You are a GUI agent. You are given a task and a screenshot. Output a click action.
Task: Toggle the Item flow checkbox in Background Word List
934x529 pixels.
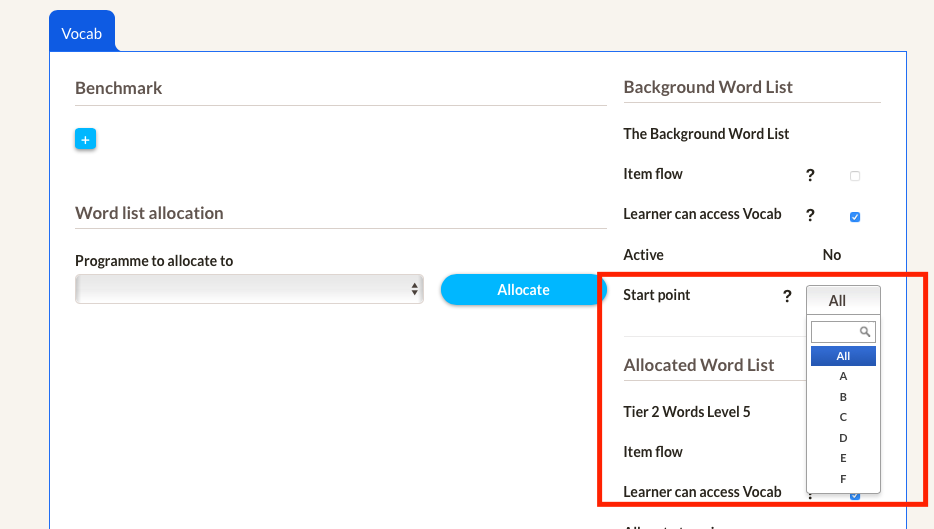pyautogui.click(x=855, y=176)
